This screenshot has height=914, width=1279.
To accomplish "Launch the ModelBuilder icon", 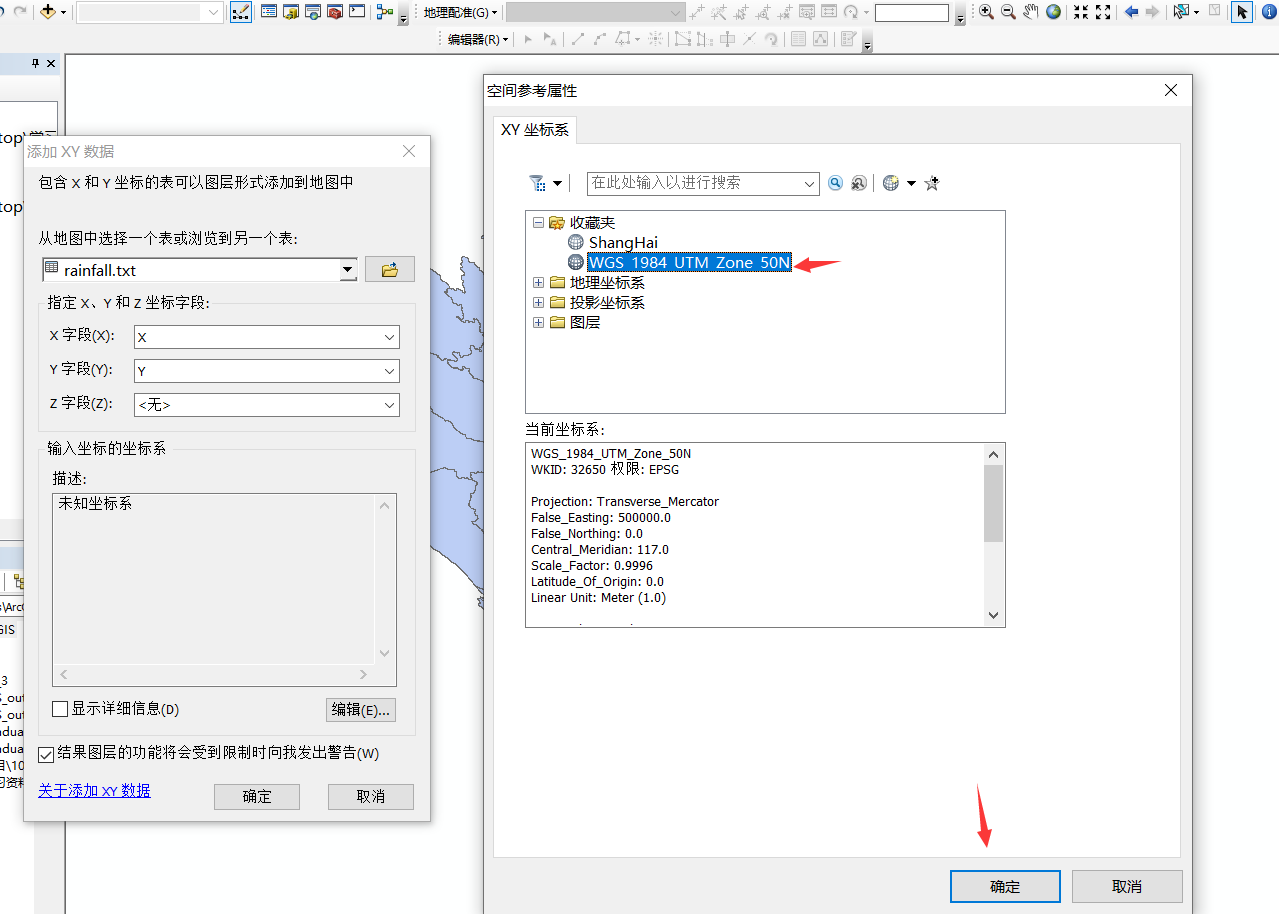I will pyautogui.click(x=385, y=12).
